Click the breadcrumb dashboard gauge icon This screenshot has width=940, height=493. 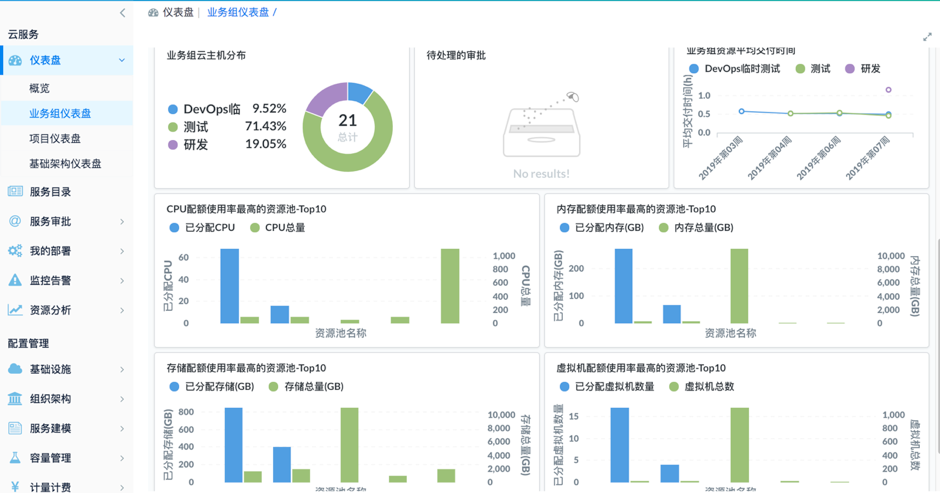coord(153,13)
